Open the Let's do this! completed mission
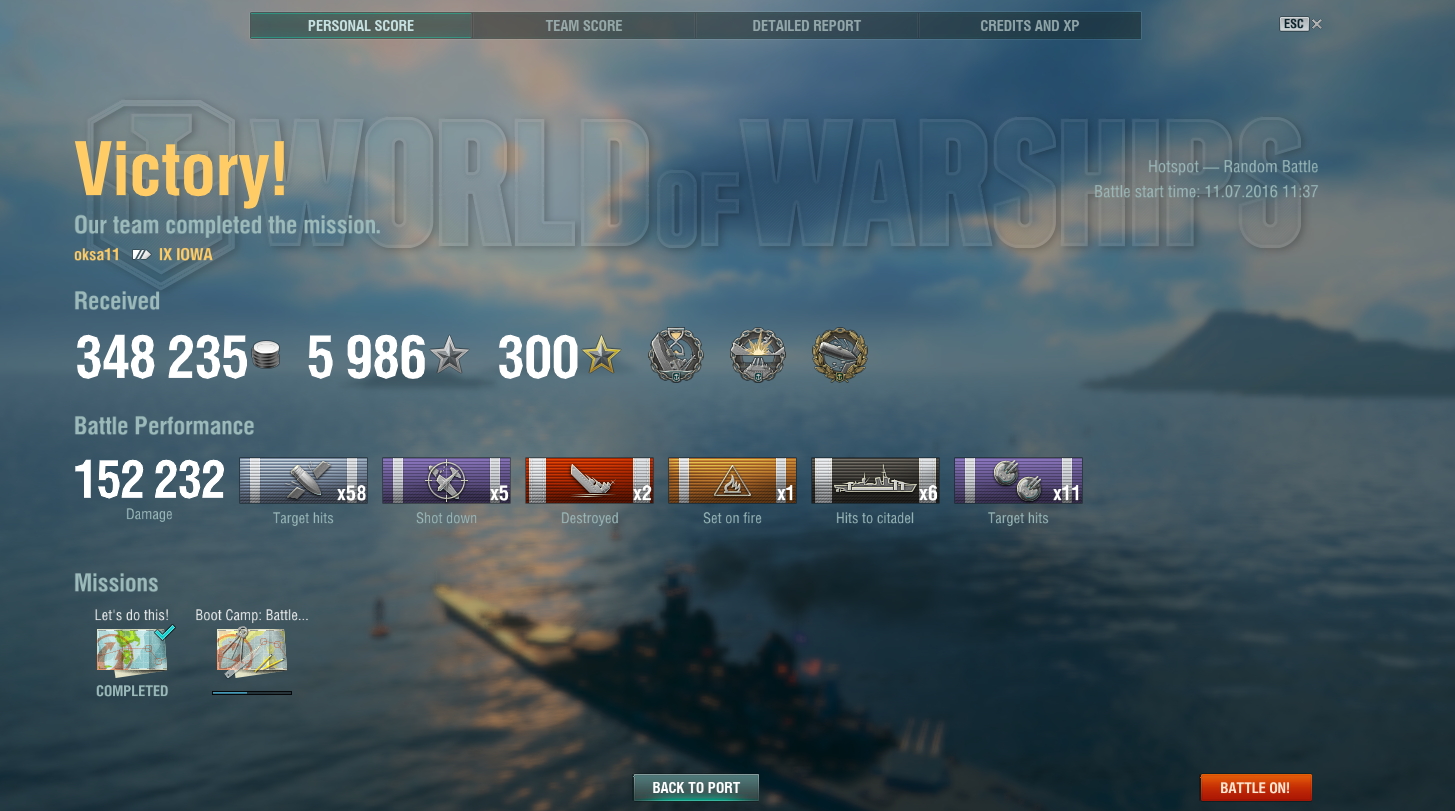 132,650
